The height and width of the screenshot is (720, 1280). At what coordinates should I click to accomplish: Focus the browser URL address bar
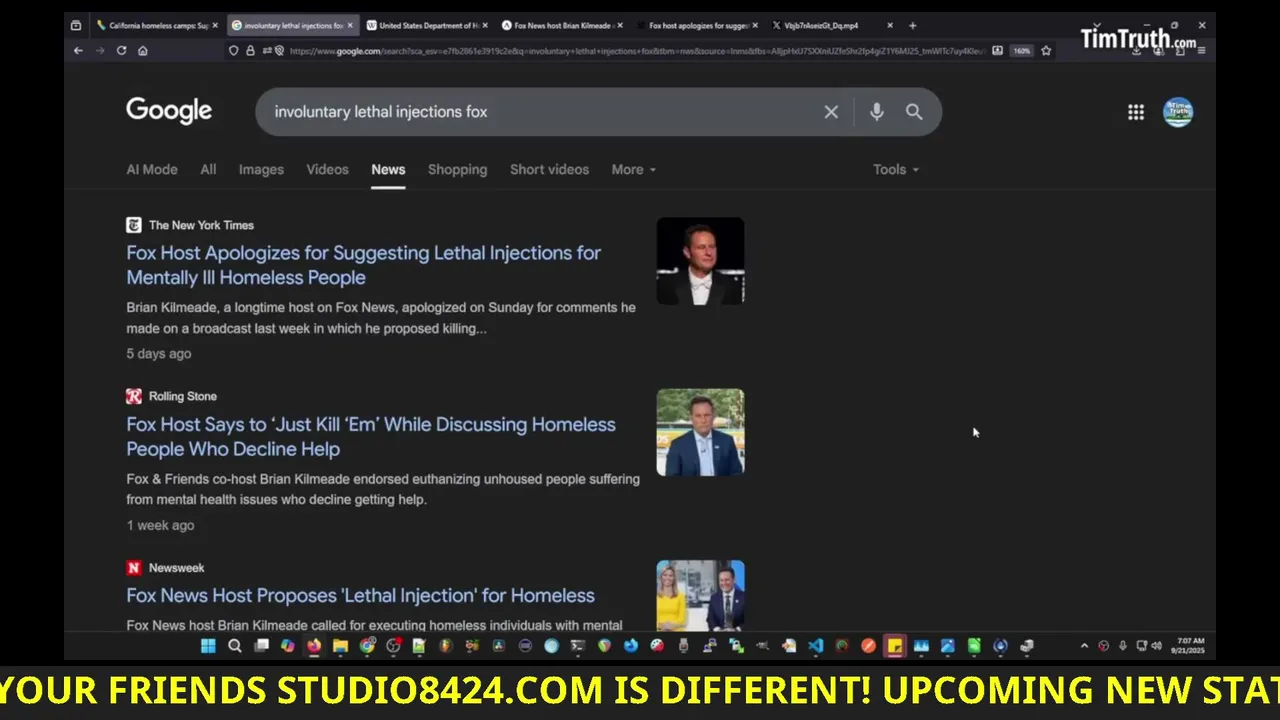636,51
